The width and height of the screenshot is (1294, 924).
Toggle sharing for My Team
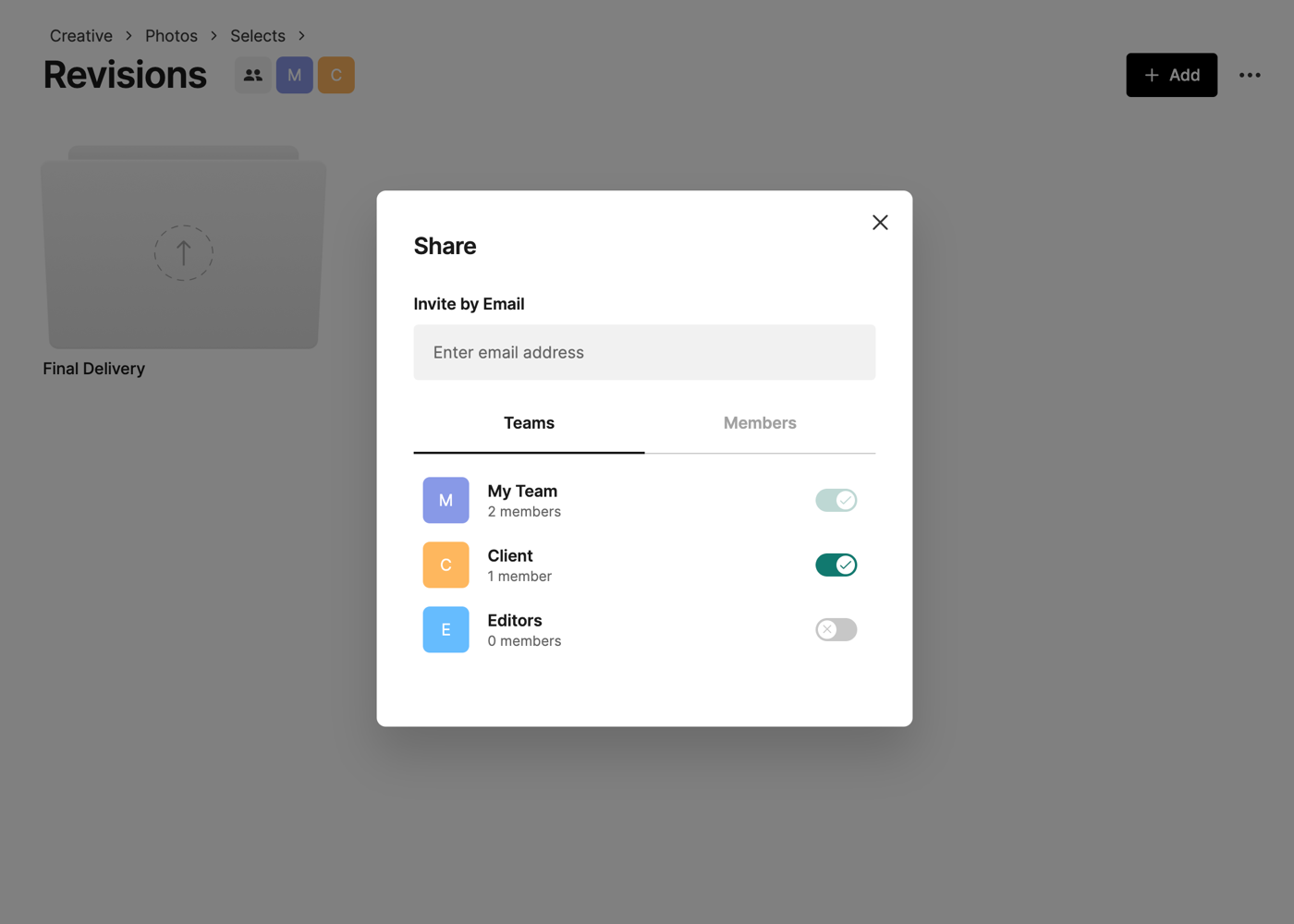click(836, 500)
